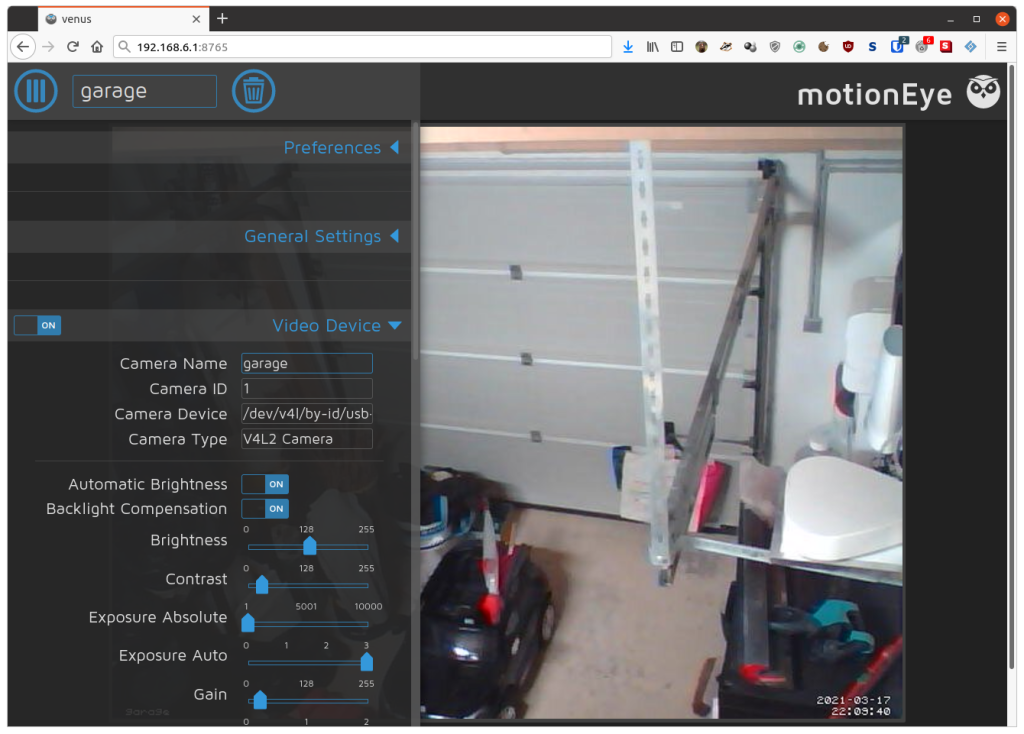Viewport: 1024px width, 734px height.
Task: Open the browser library icon
Action: click(x=652, y=47)
